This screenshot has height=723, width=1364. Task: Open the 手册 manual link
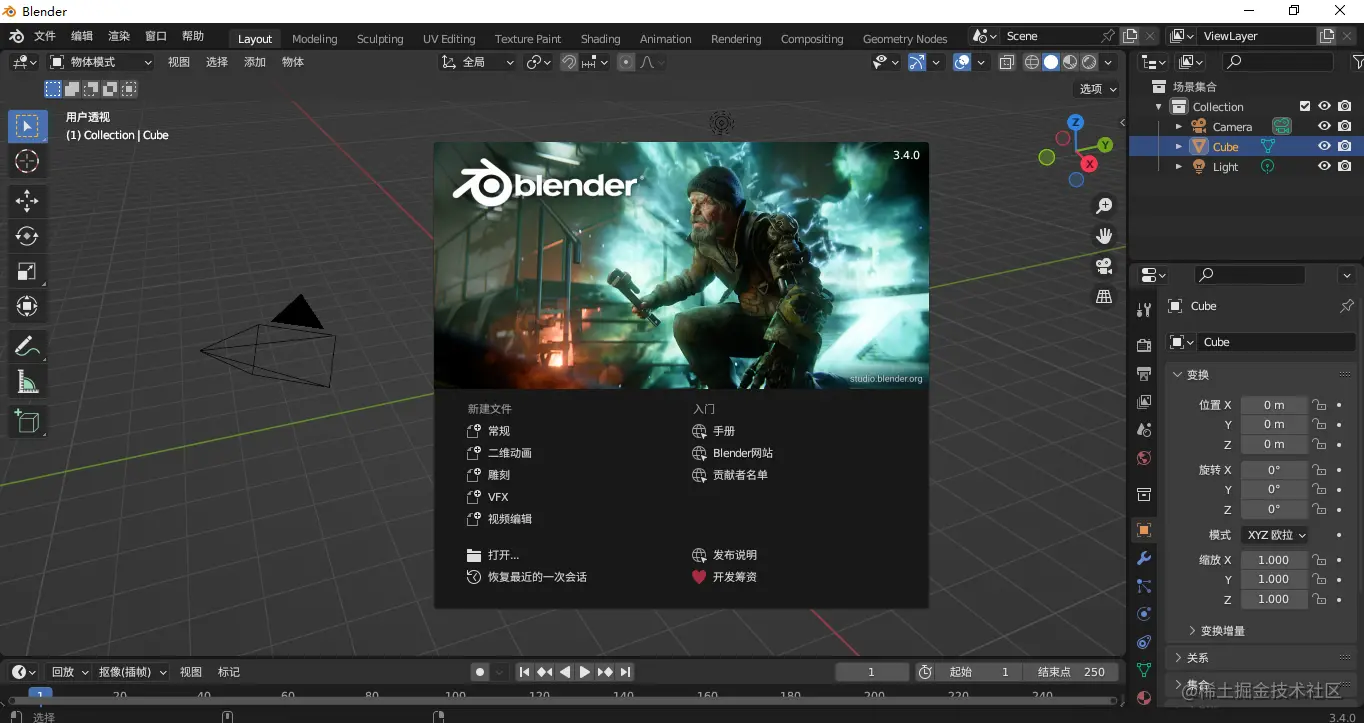click(713, 431)
